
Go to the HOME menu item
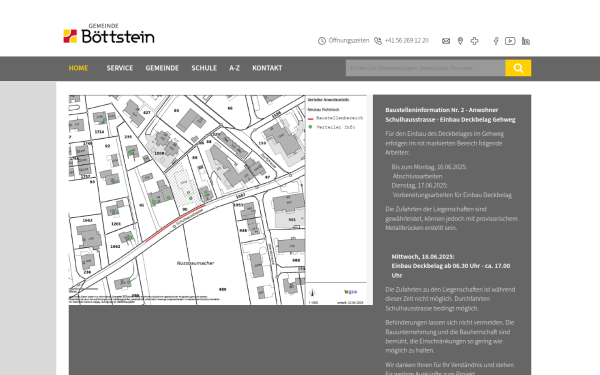pos(78,68)
